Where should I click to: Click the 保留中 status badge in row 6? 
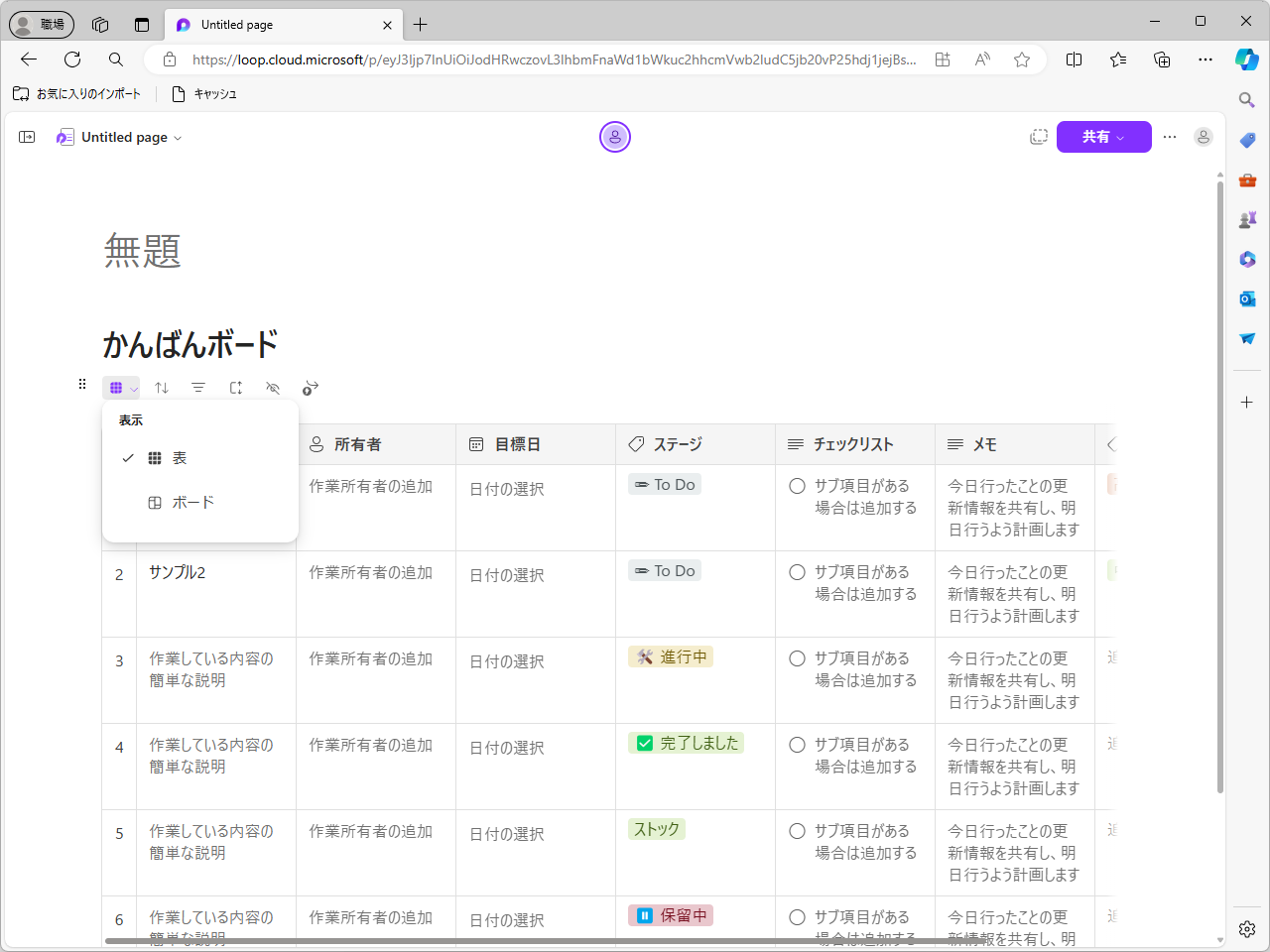click(x=671, y=914)
